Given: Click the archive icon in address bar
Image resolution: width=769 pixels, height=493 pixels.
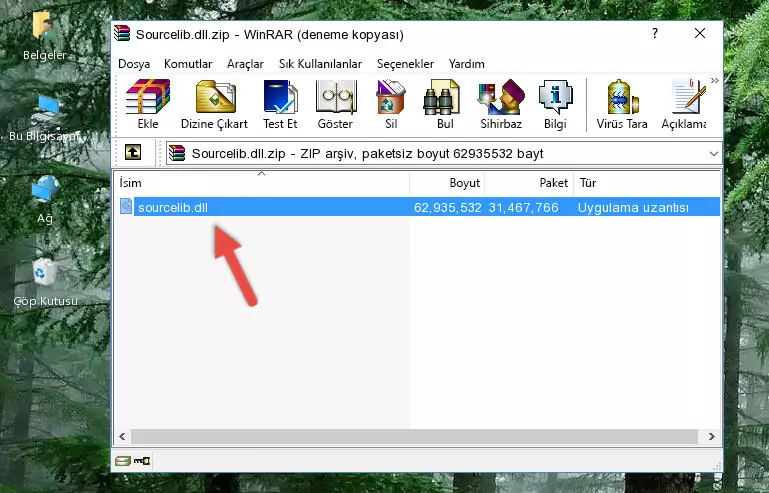Looking at the screenshot, I should 177,153.
